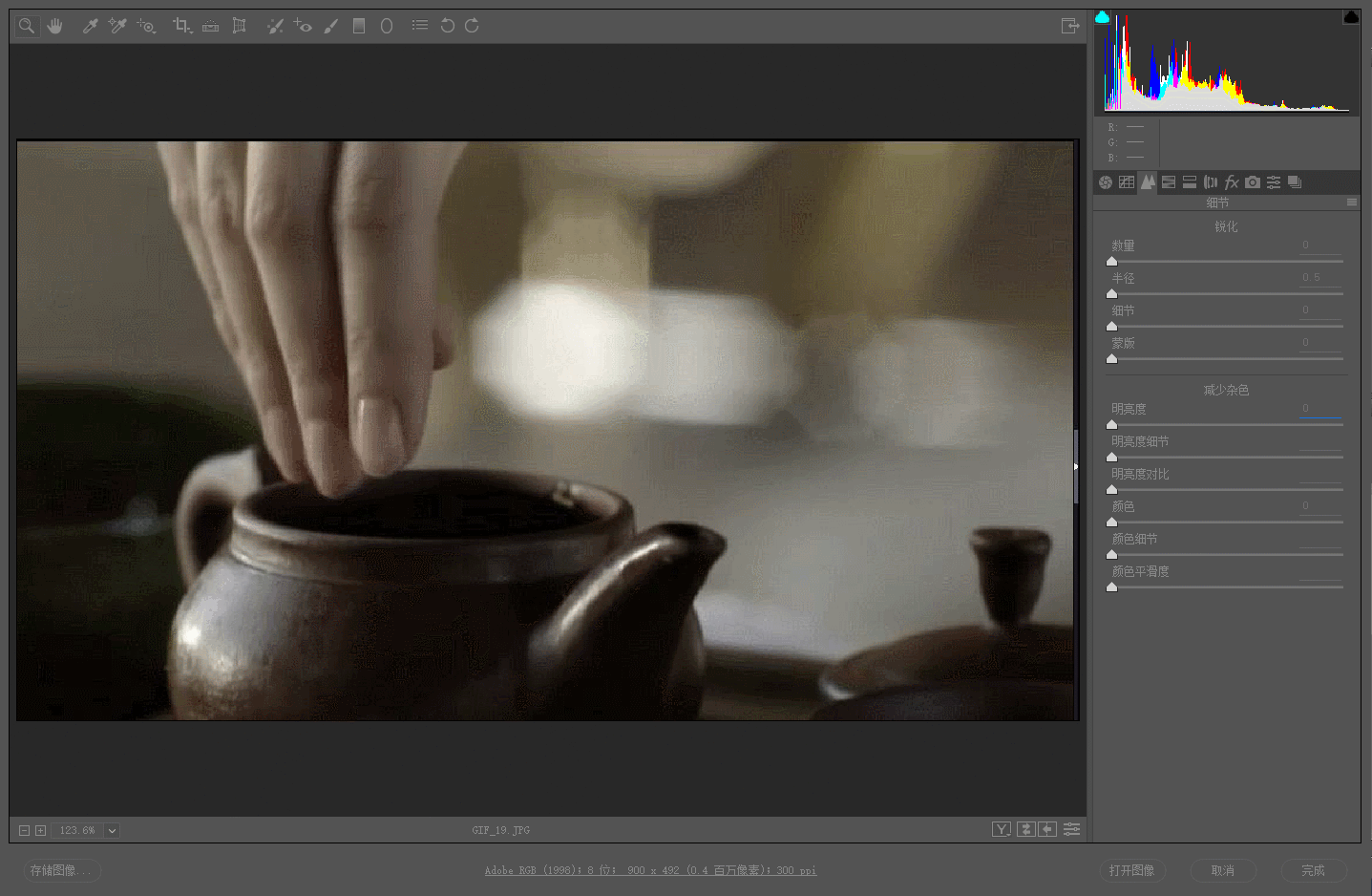The height and width of the screenshot is (896, 1372).
Task: Select the Crop tool
Action: 180,26
